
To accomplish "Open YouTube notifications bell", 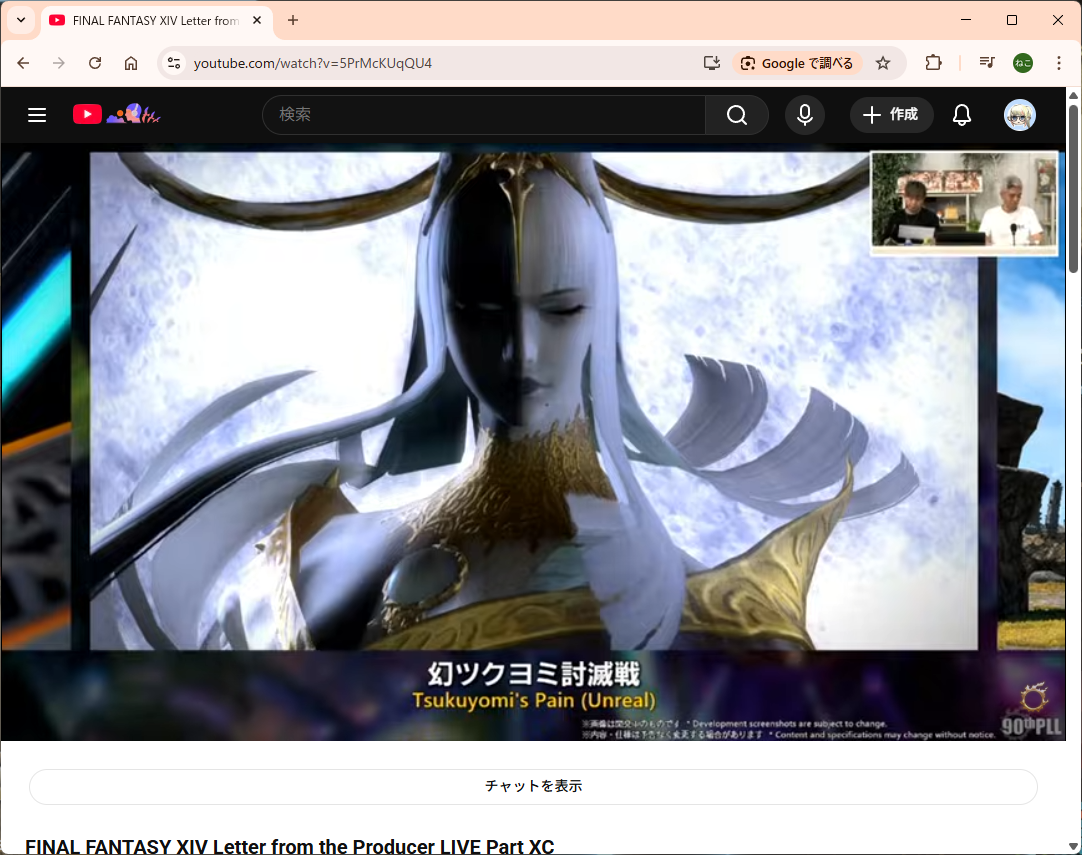I will coord(961,115).
